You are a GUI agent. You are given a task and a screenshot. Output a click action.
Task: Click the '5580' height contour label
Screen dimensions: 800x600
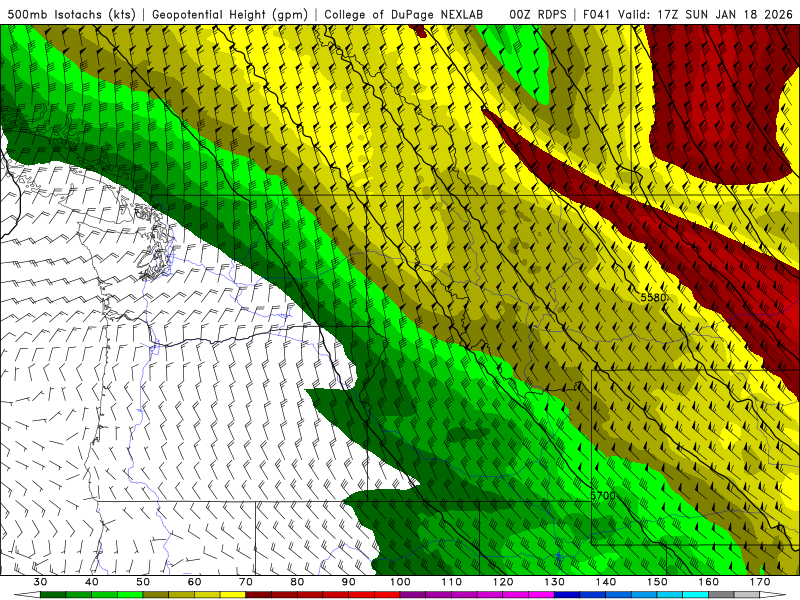click(x=653, y=297)
